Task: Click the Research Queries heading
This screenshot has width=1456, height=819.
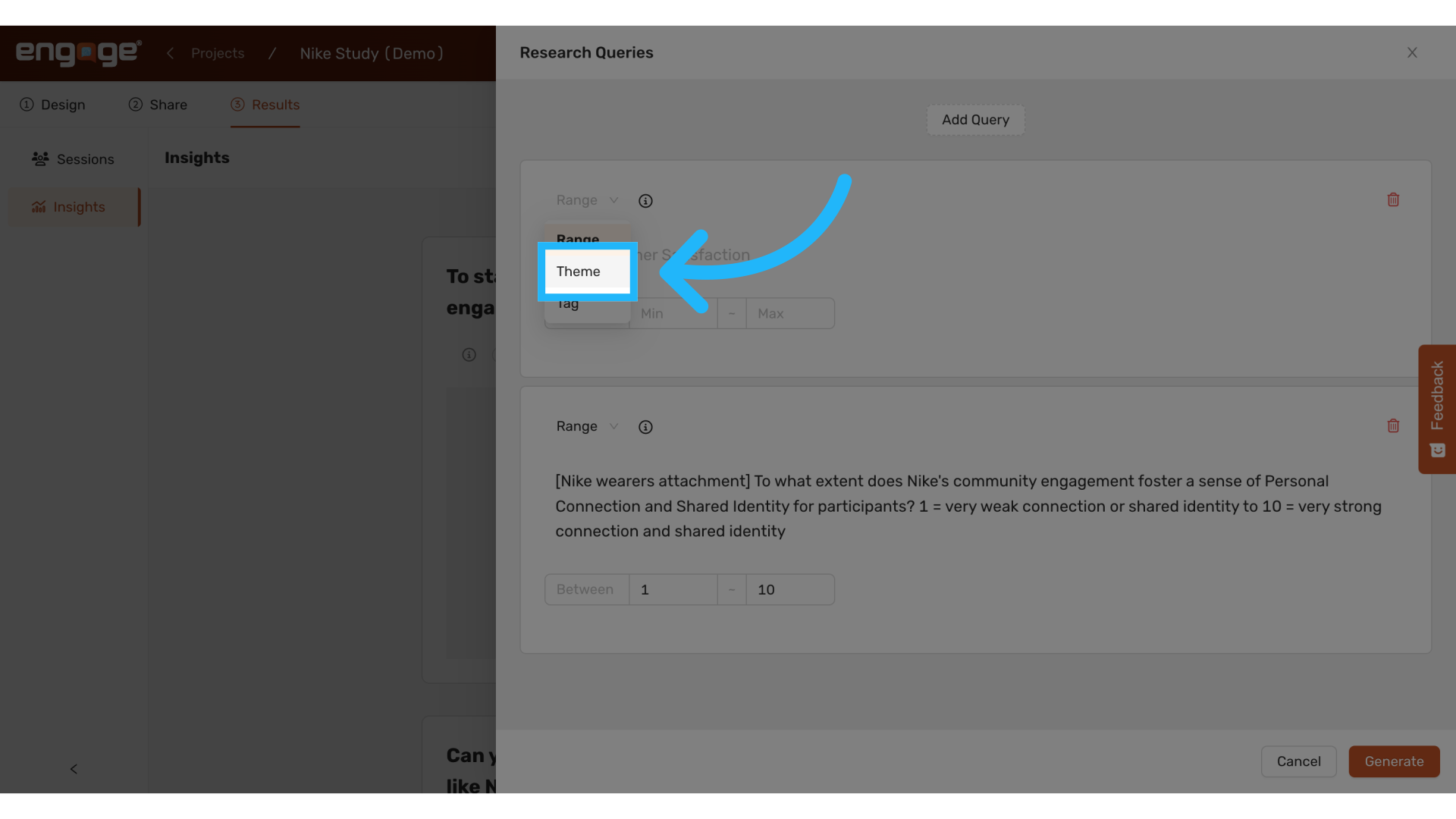Action: click(x=586, y=52)
